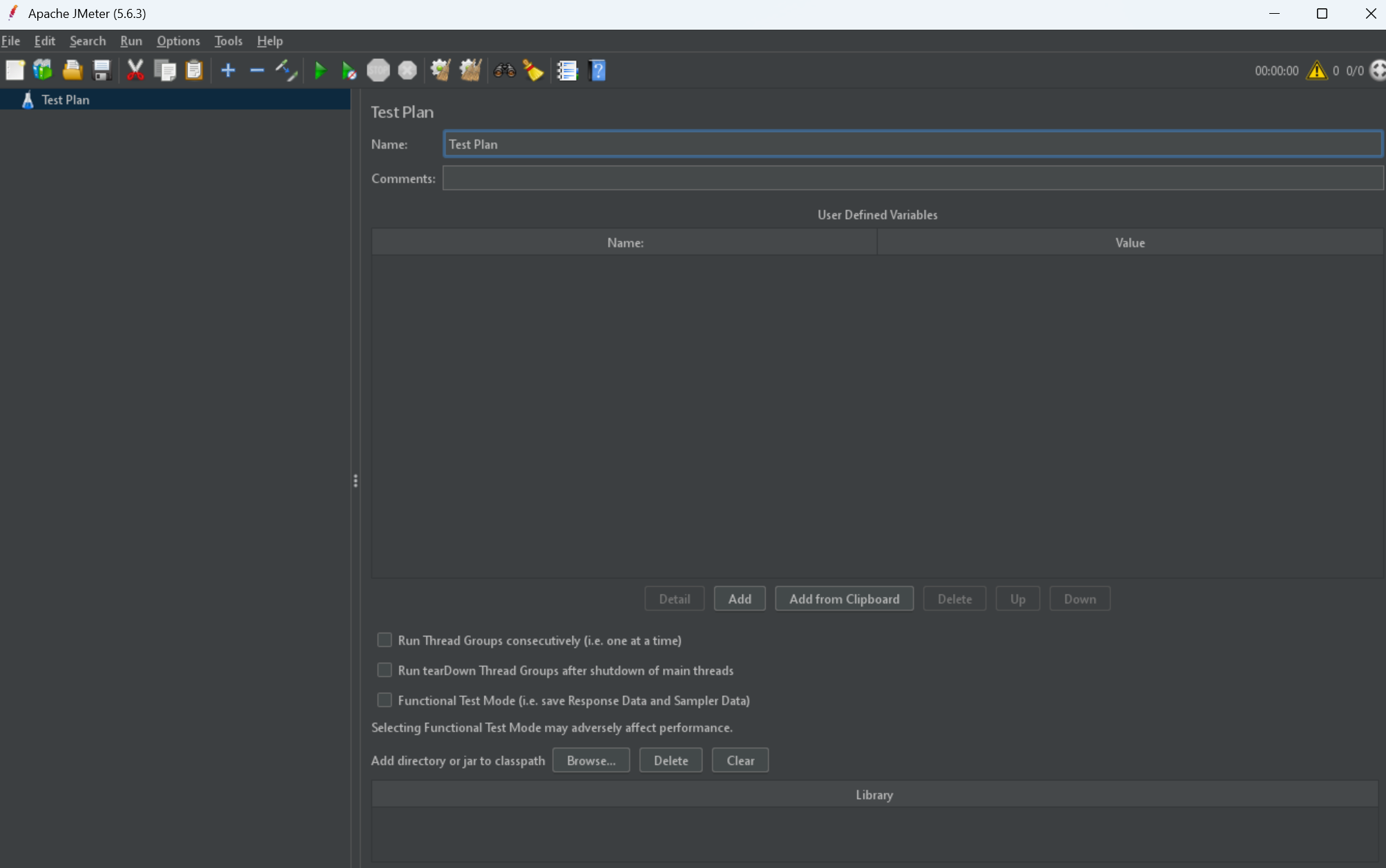Enable Run Thread Groups consecutively checkbox

click(385, 640)
